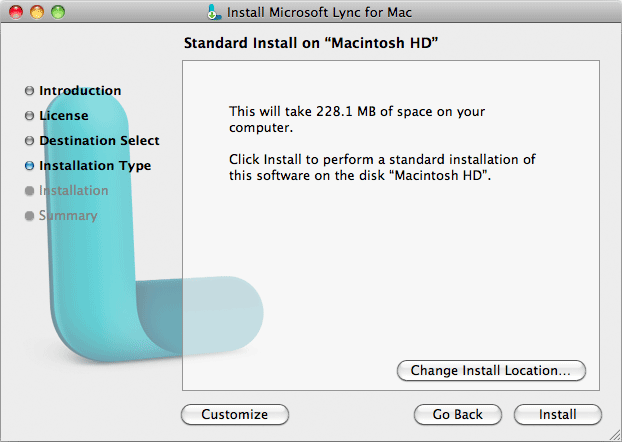Click the Lync installer title bar icon
Viewport: 622px width, 442px height.
click(x=214, y=12)
